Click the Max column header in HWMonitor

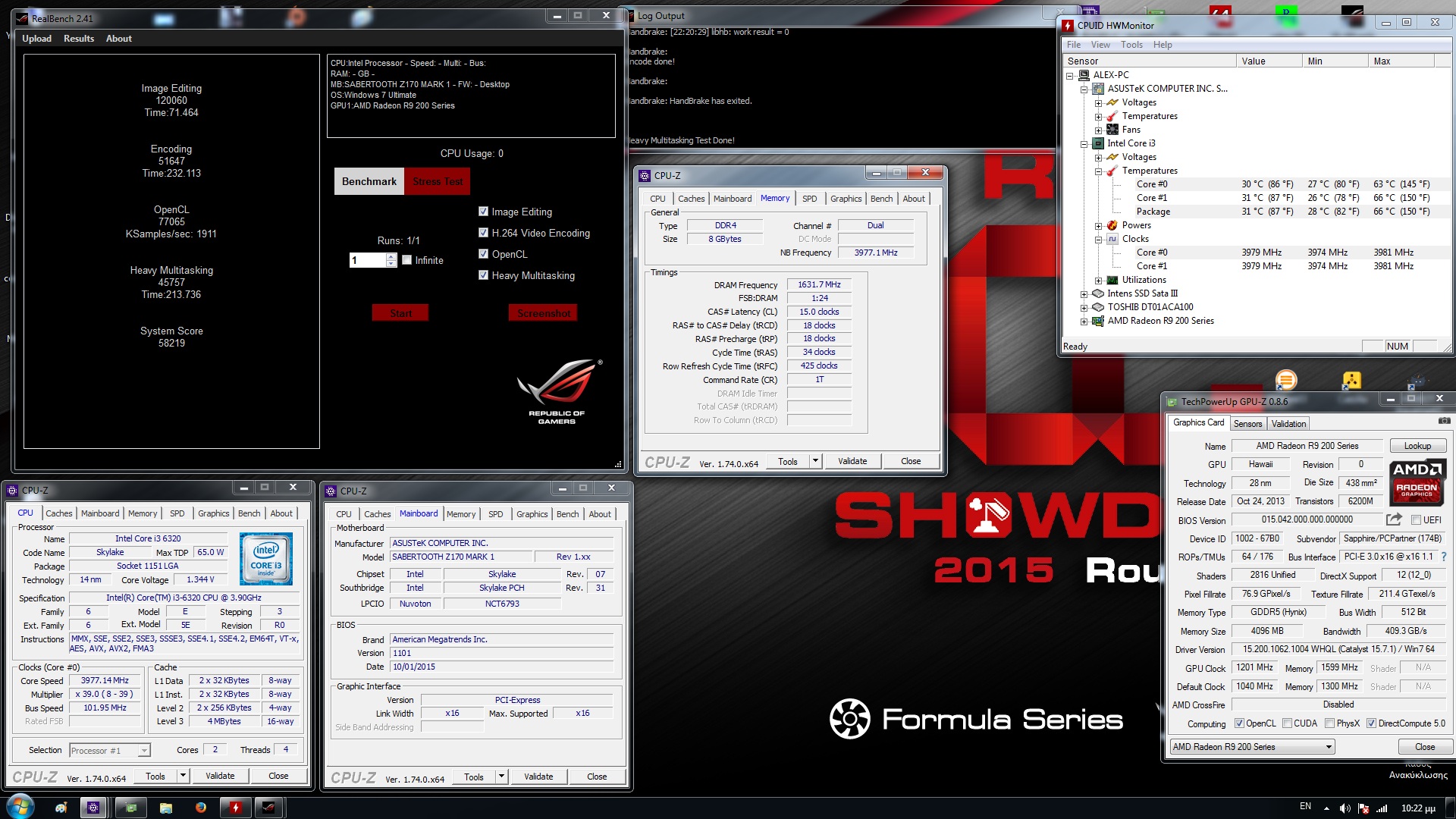tap(1403, 61)
